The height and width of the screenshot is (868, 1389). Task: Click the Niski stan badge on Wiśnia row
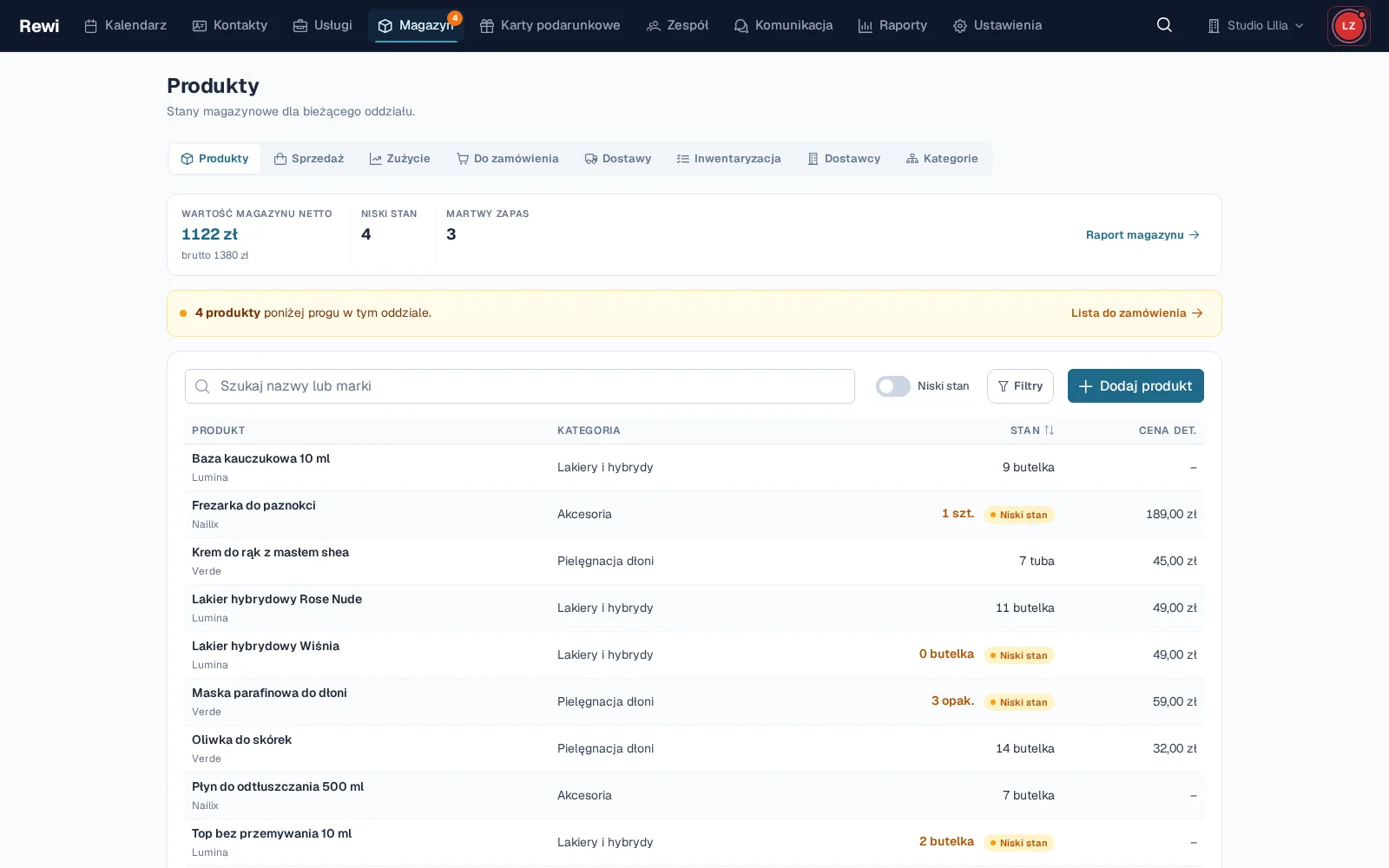click(1018, 655)
